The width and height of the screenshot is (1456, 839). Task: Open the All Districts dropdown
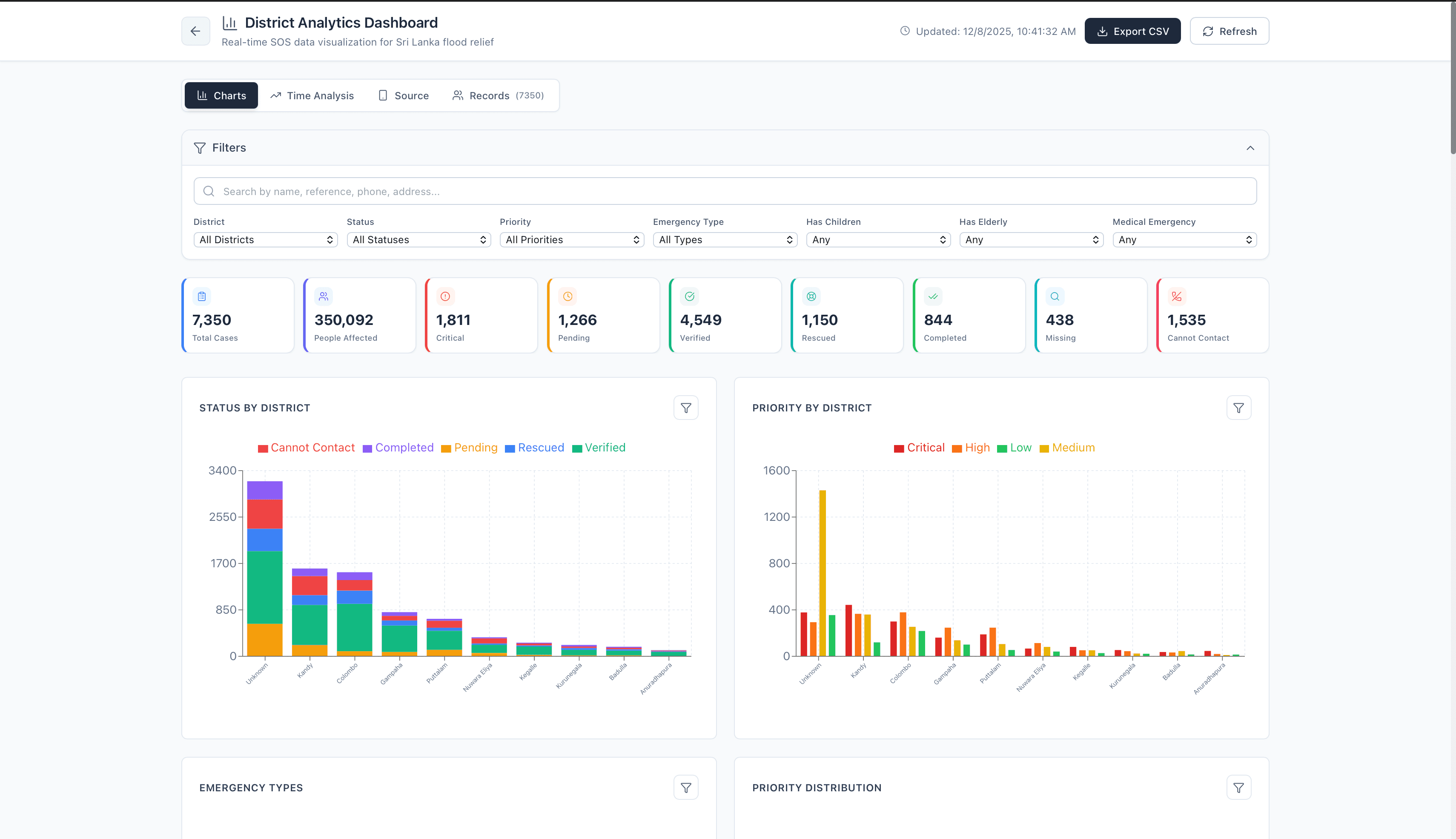pyautogui.click(x=266, y=240)
